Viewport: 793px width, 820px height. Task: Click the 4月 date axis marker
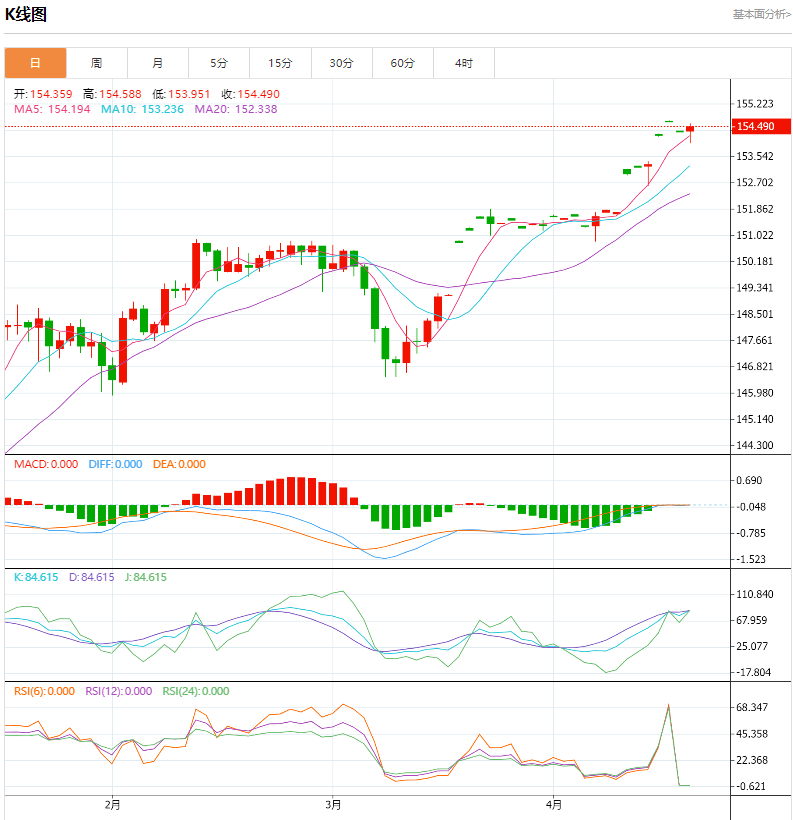[555, 804]
